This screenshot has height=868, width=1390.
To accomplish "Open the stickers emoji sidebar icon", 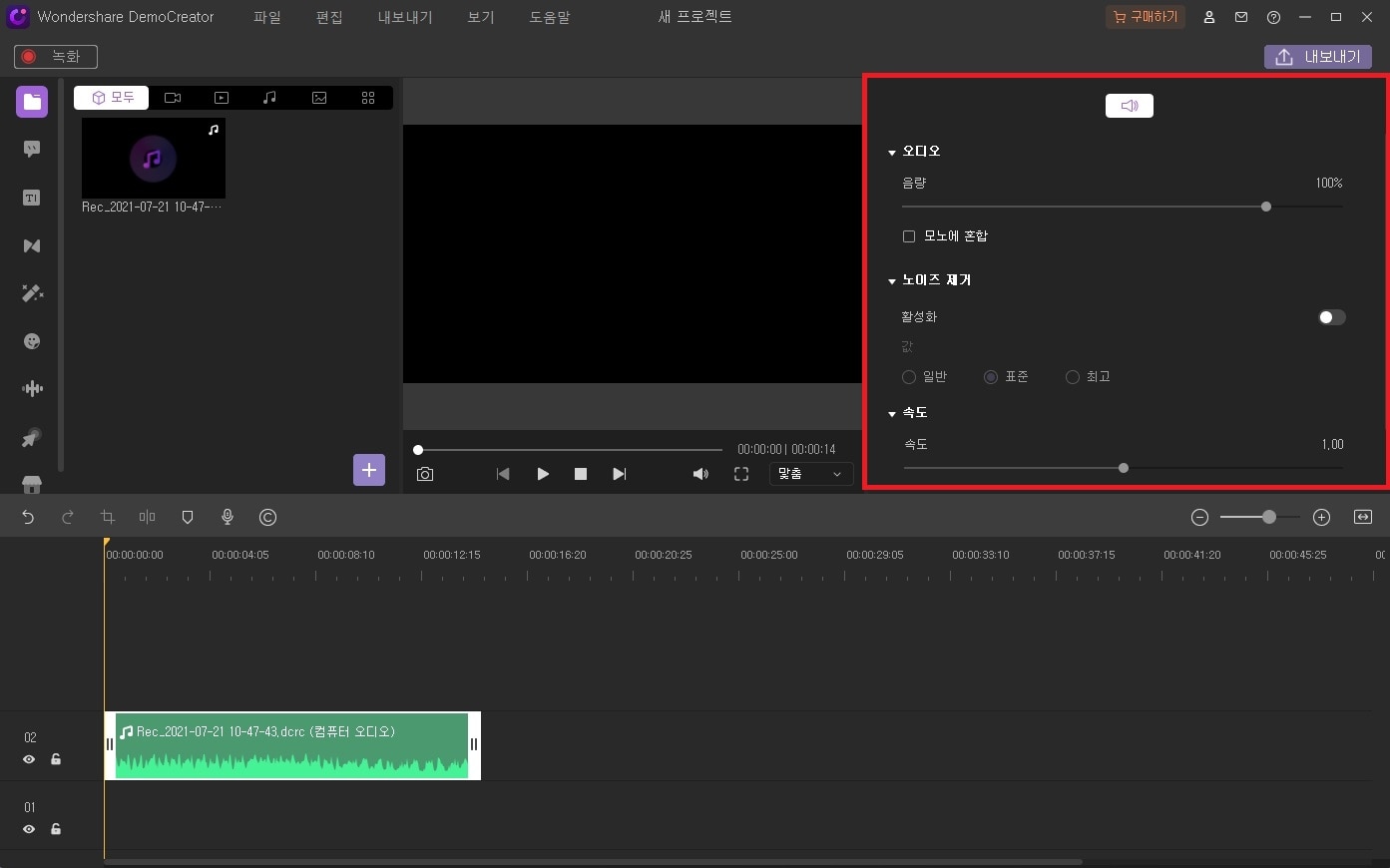I will click(x=32, y=341).
